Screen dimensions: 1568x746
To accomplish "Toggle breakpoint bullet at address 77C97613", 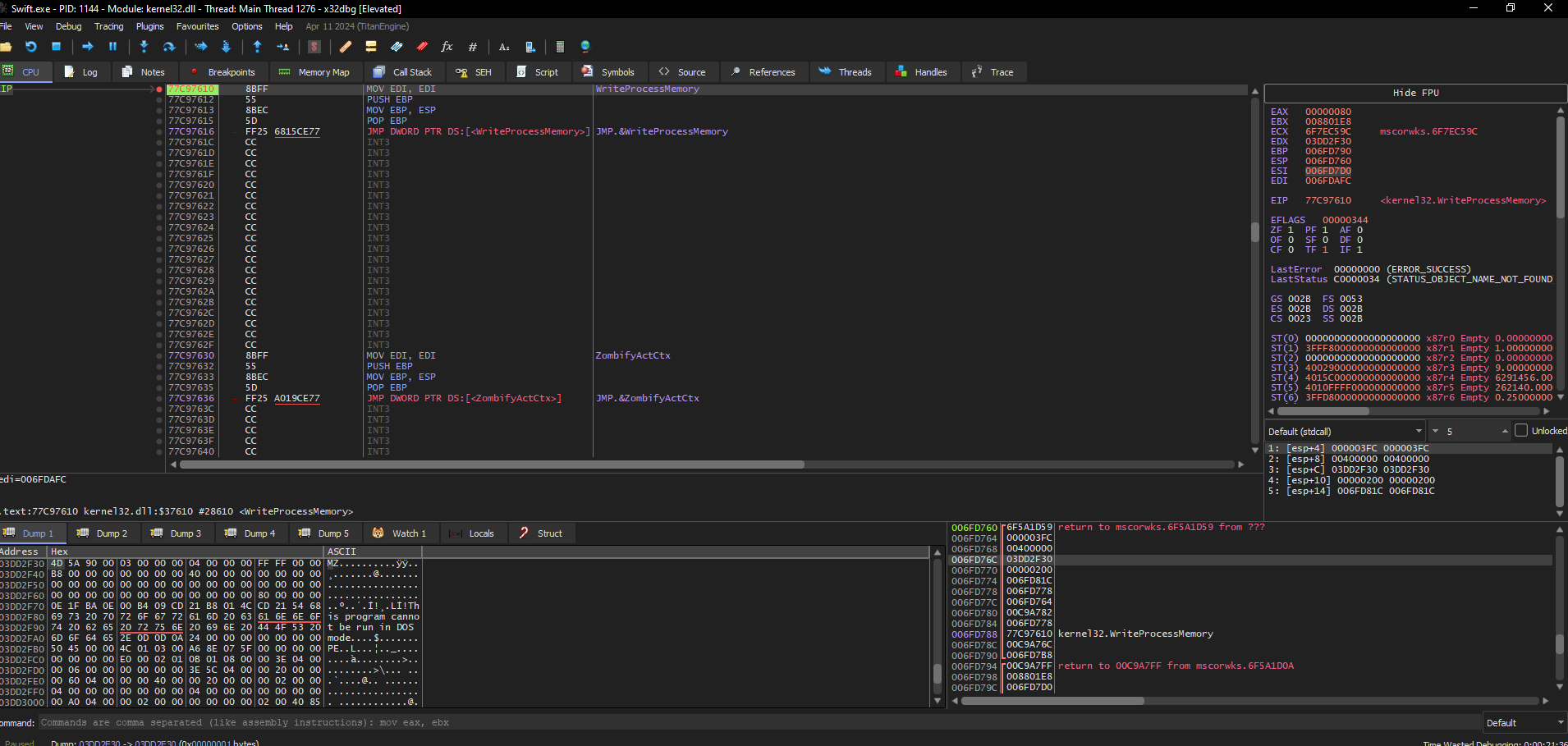I will coord(159,111).
